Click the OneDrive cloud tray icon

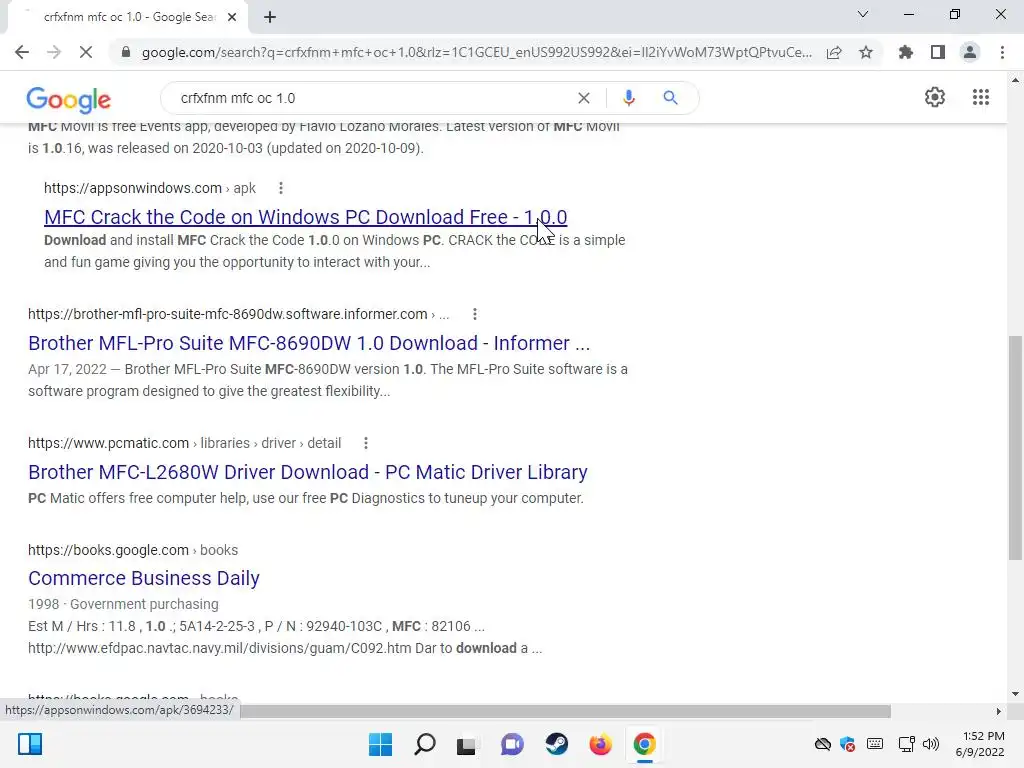822,744
